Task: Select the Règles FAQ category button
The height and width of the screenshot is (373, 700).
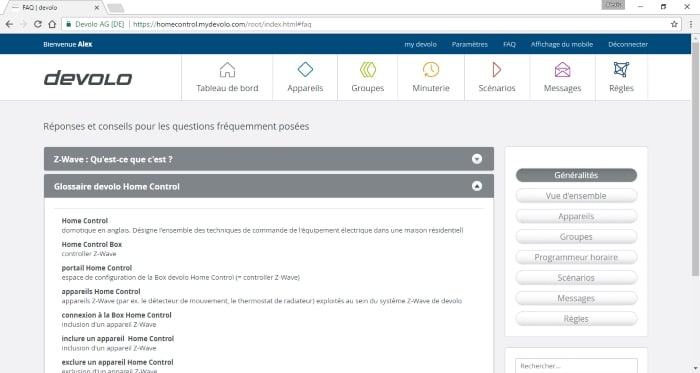Action: click(576, 319)
